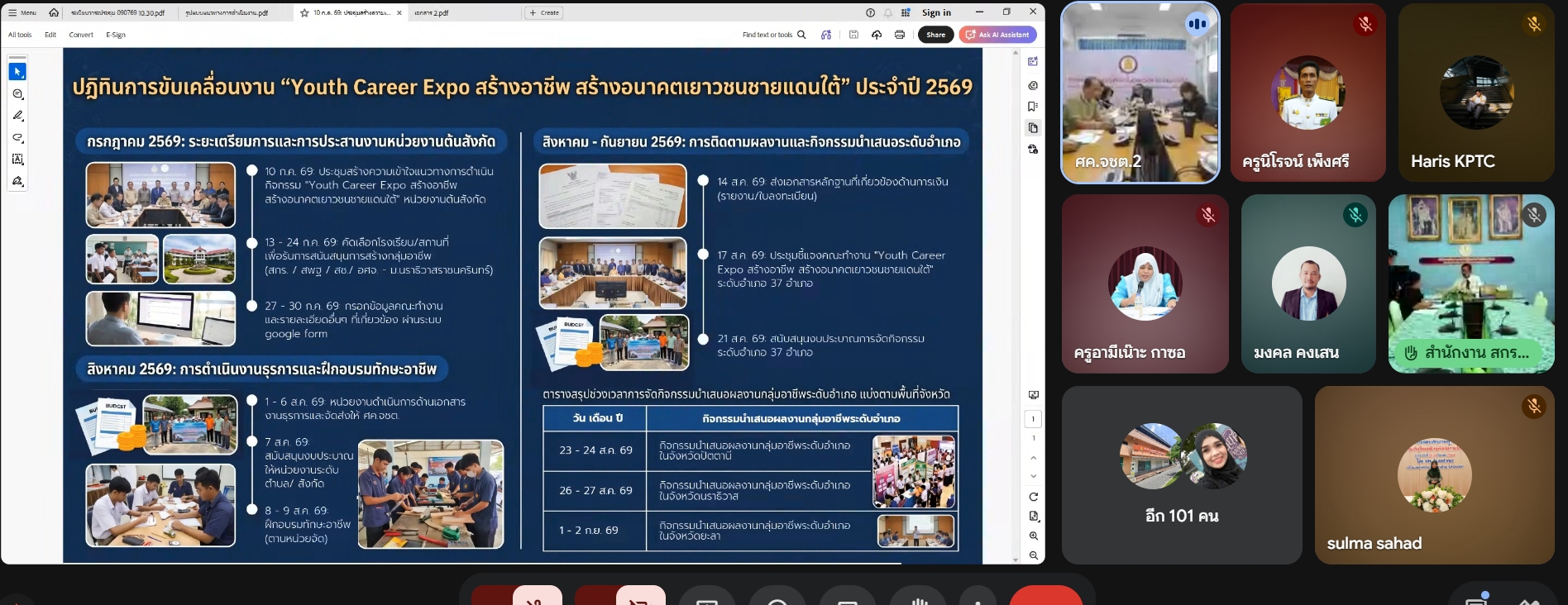Go to the next page arrow
Image resolution: width=1568 pixels, height=605 pixels.
(x=1034, y=476)
